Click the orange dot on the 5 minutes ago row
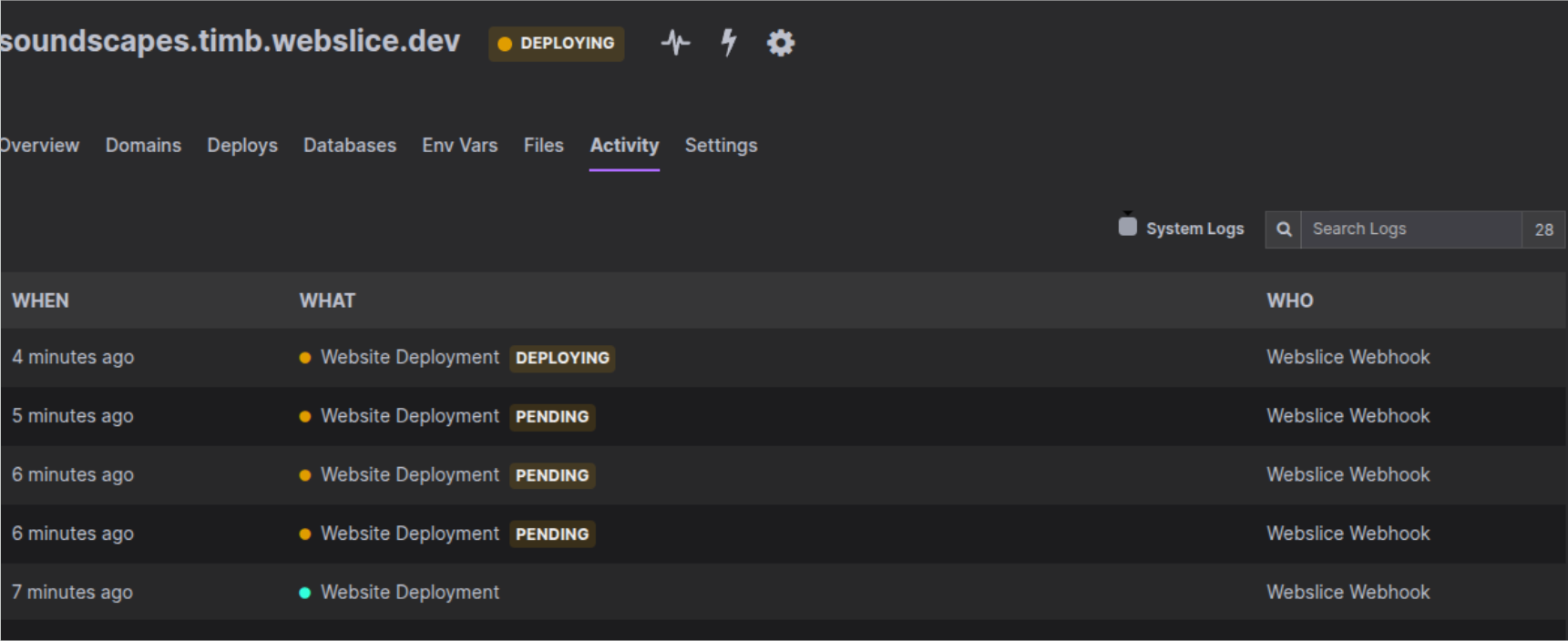The width and height of the screenshot is (1568, 641). 305,417
